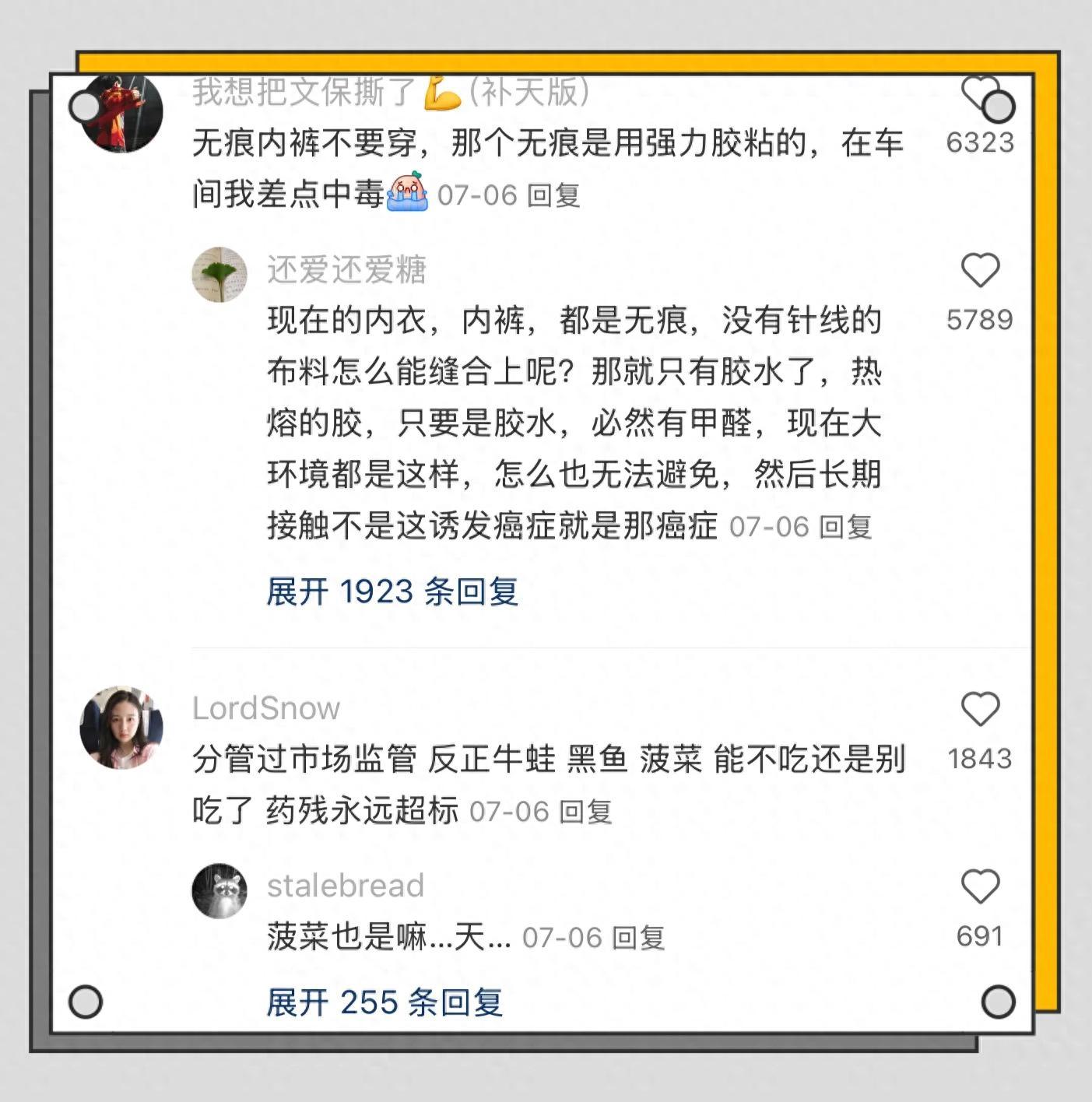Open LordSnow's profile picture
The width and height of the screenshot is (1092, 1102).
121,728
